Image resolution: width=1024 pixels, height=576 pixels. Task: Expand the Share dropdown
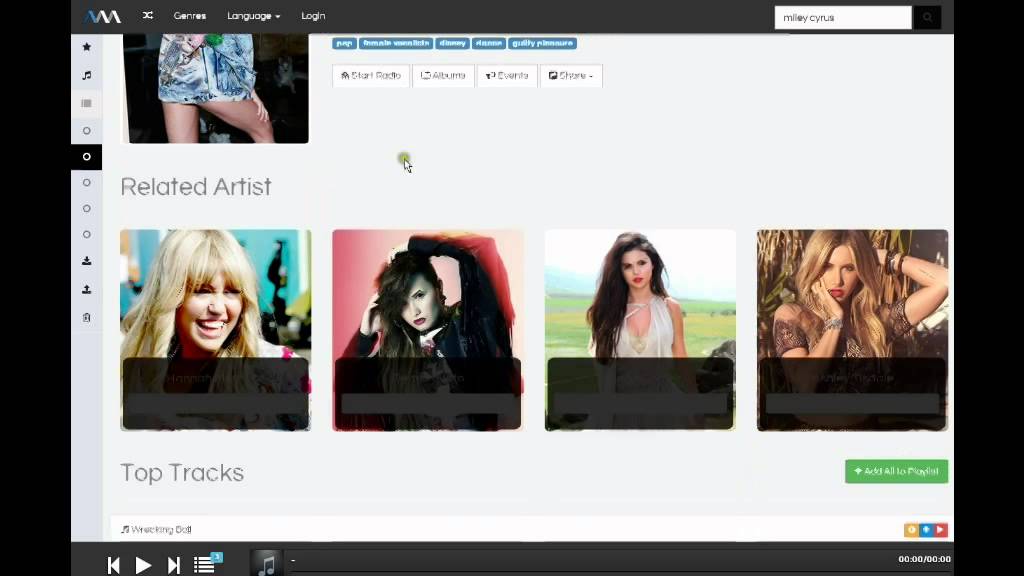click(571, 76)
